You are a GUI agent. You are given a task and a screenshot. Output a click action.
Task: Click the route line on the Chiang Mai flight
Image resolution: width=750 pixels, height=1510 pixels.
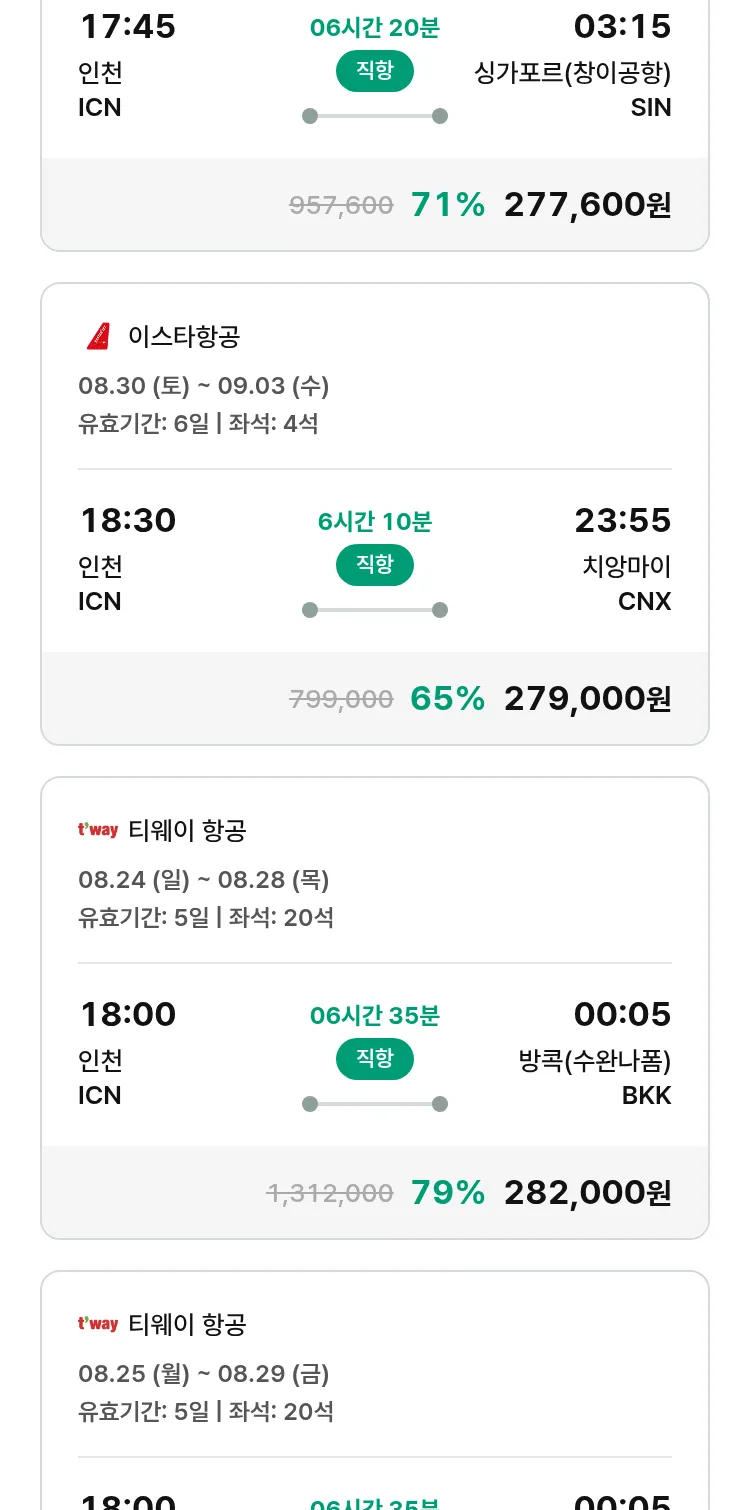[375, 610]
